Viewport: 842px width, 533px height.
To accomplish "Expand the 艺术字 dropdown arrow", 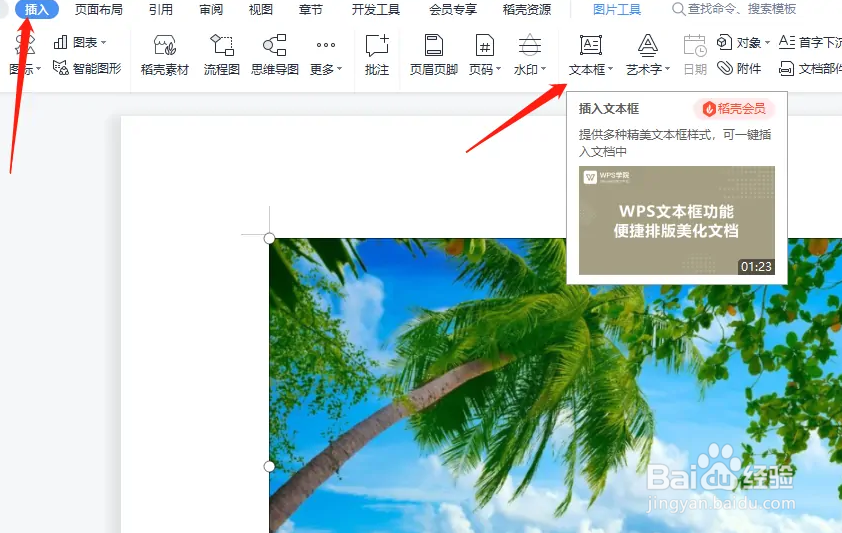I will (x=667, y=69).
